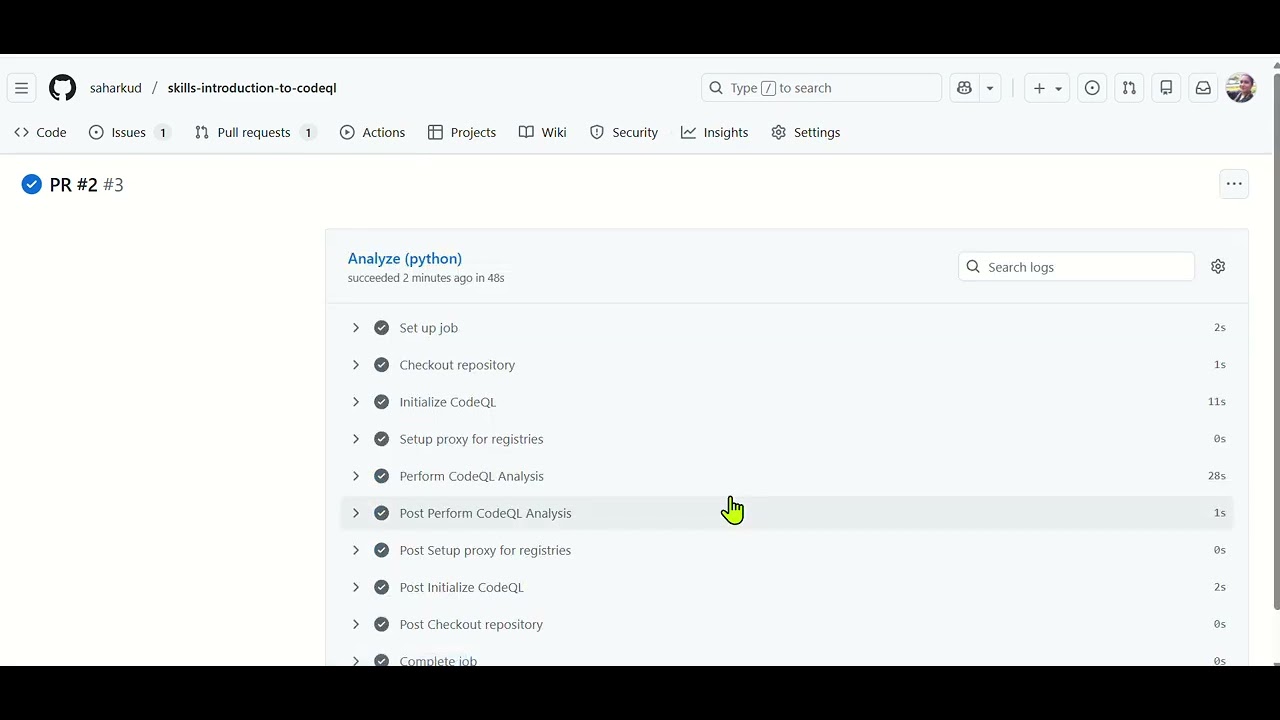Open the repositories icon in header
The height and width of the screenshot is (720, 1280).
pos(1166,88)
